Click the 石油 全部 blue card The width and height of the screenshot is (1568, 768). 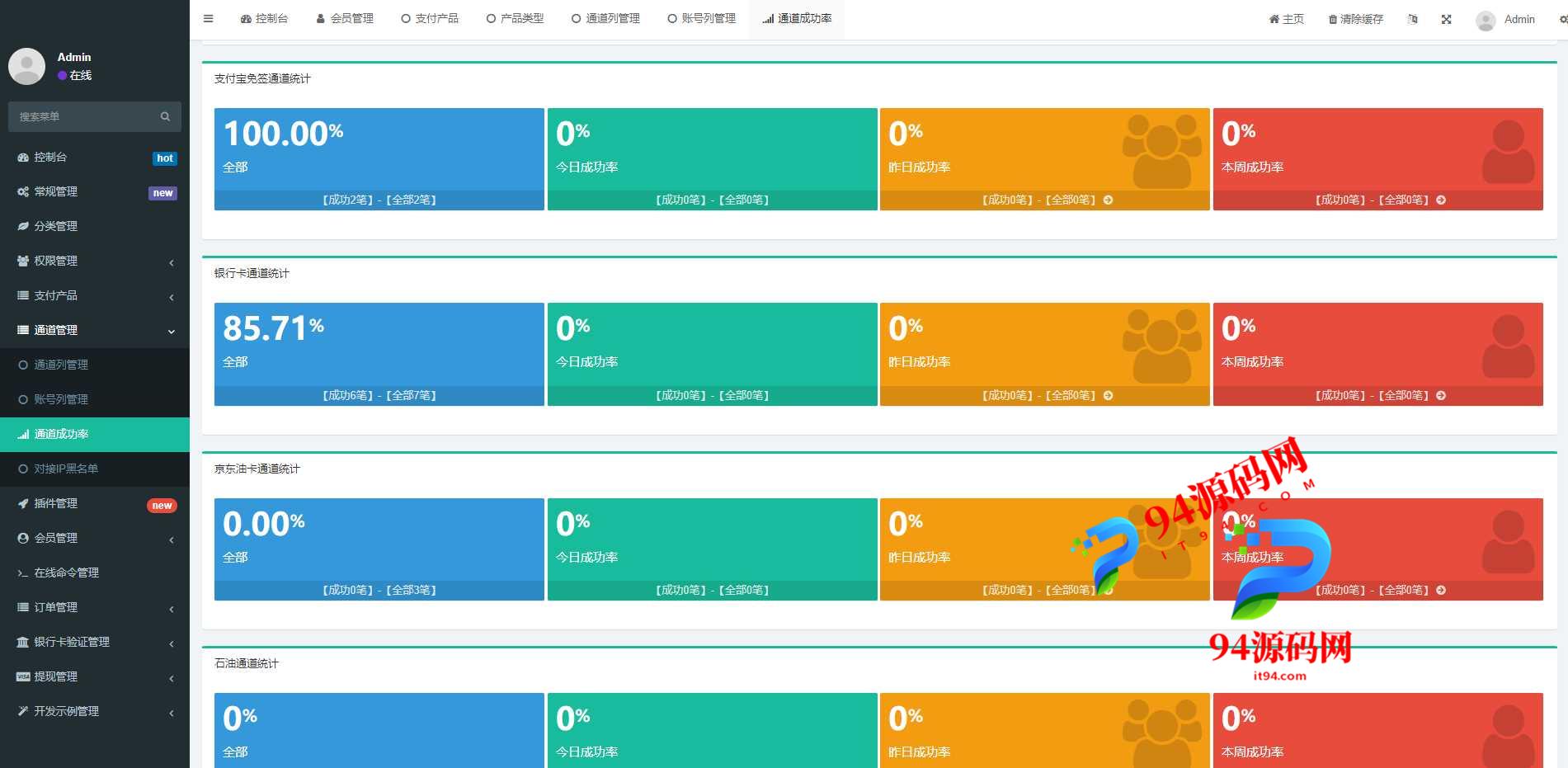[x=379, y=731]
